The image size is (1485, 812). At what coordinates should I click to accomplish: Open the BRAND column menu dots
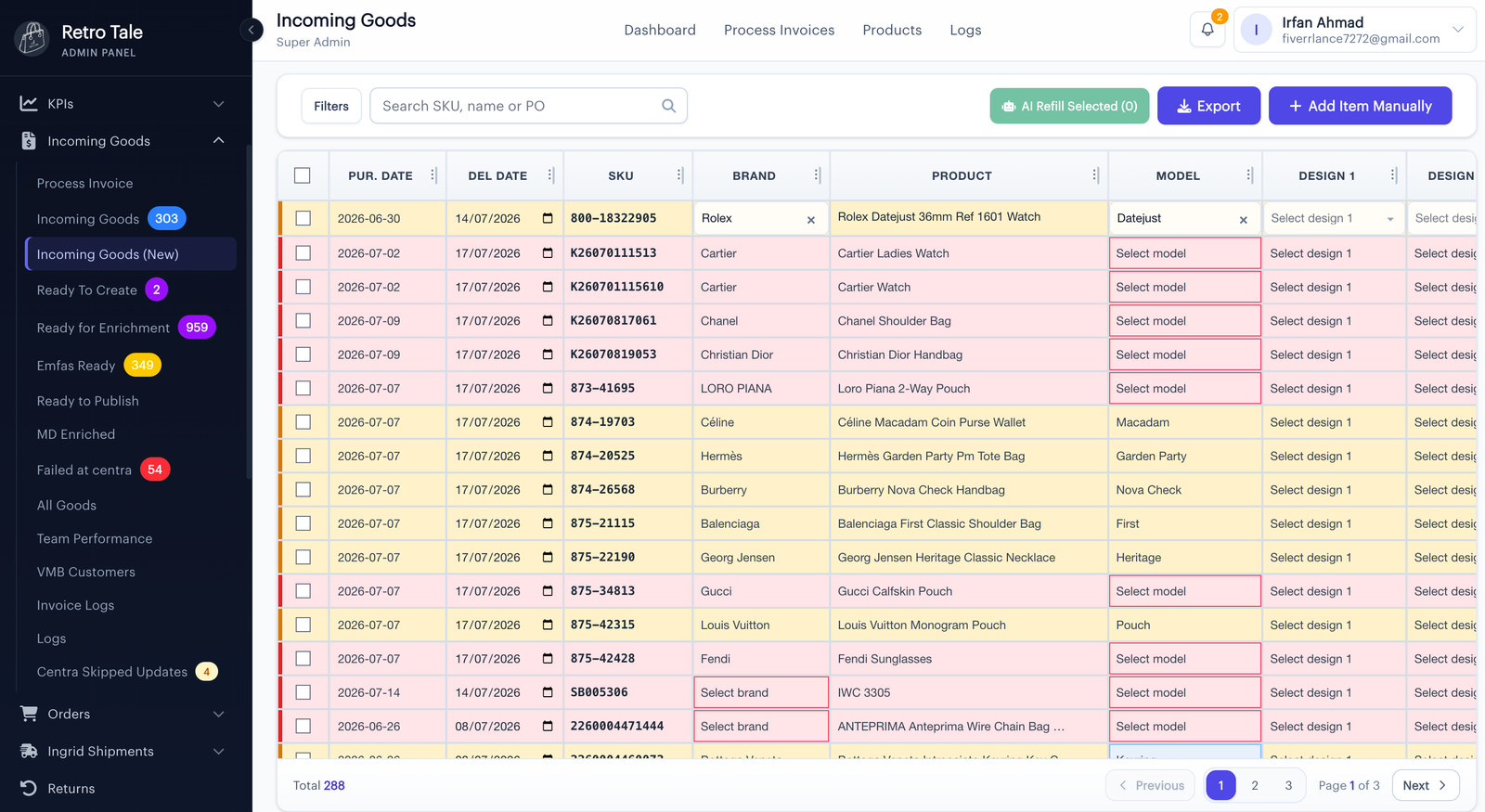coord(817,175)
